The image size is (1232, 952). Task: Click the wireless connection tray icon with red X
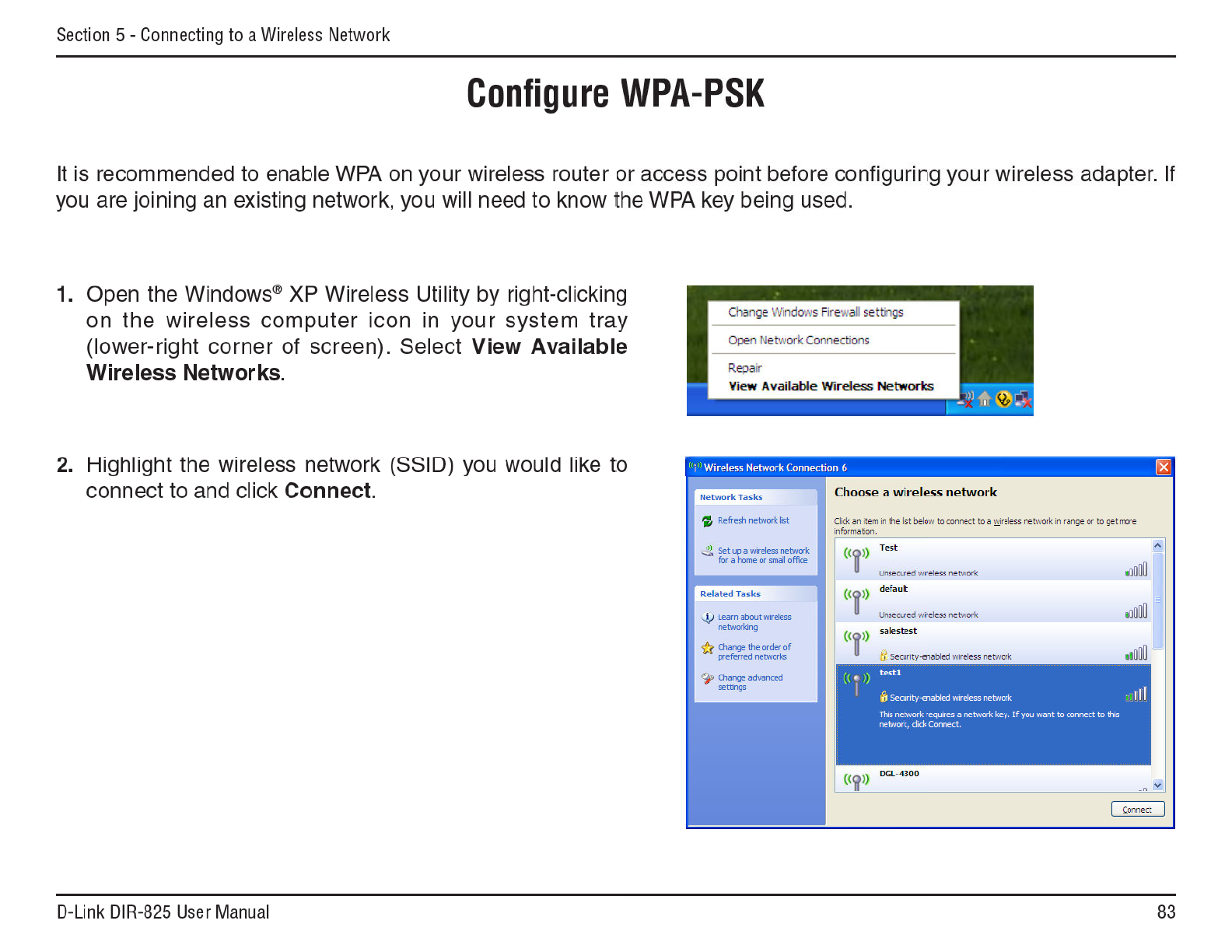tap(965, 399)
